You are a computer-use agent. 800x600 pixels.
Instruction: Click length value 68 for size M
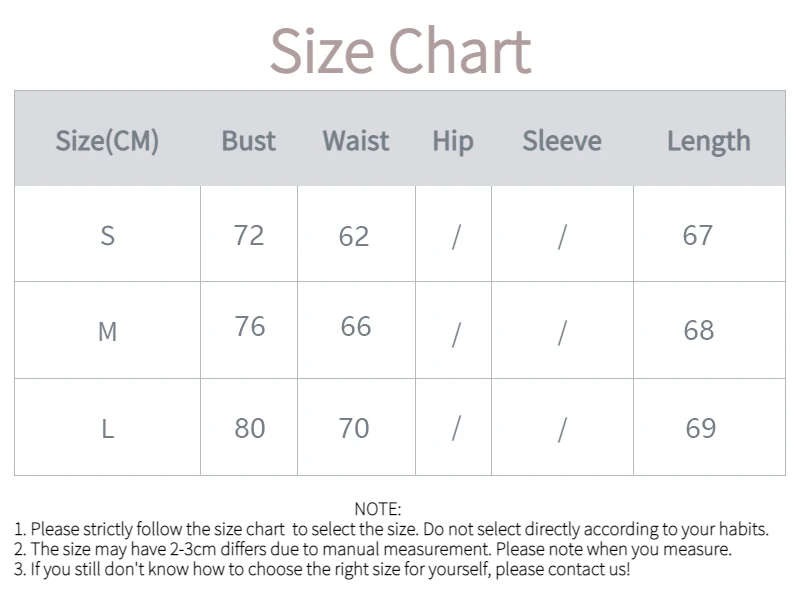point(698,330)
